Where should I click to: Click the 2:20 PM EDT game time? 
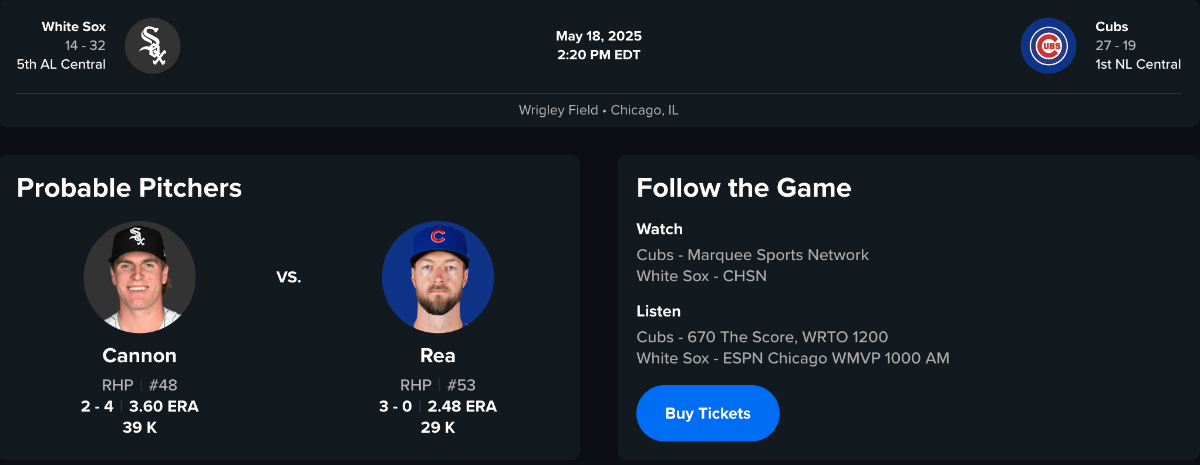599,55
